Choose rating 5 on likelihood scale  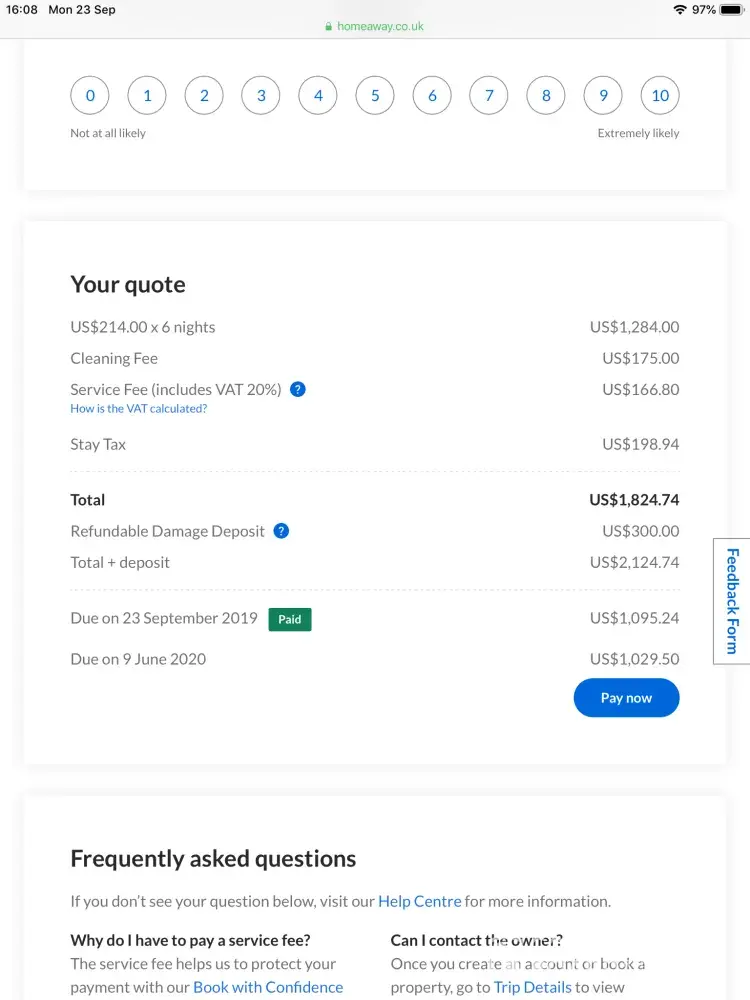click(x=375, y=96)
